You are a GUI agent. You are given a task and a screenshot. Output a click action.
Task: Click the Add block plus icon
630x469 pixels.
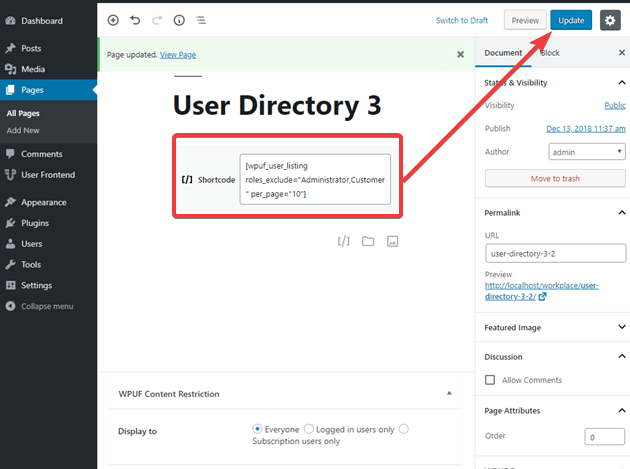pos(113,20)
